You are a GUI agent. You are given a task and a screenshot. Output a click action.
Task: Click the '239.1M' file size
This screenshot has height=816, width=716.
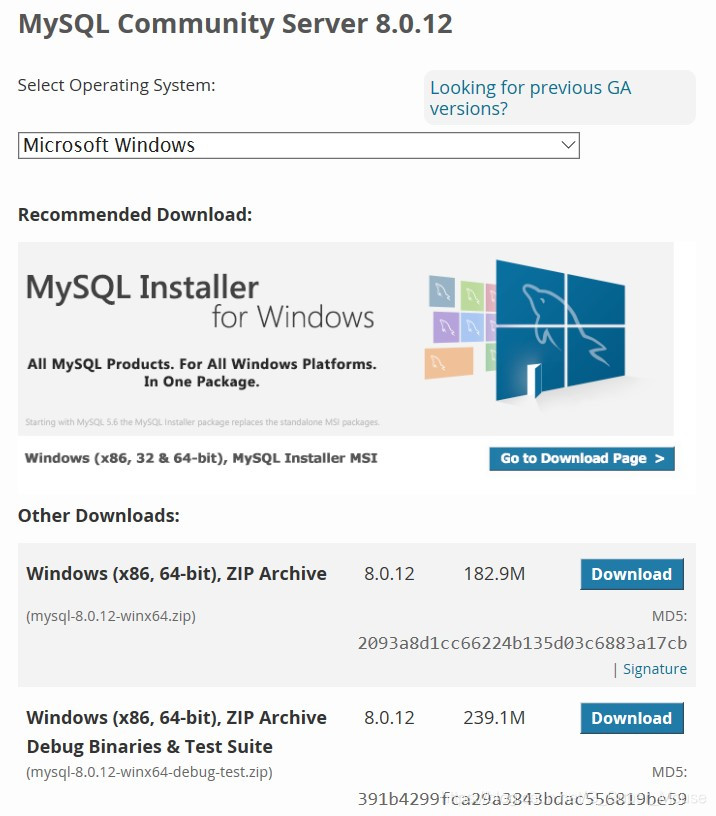pyautogui.click(x=494, y=718)
